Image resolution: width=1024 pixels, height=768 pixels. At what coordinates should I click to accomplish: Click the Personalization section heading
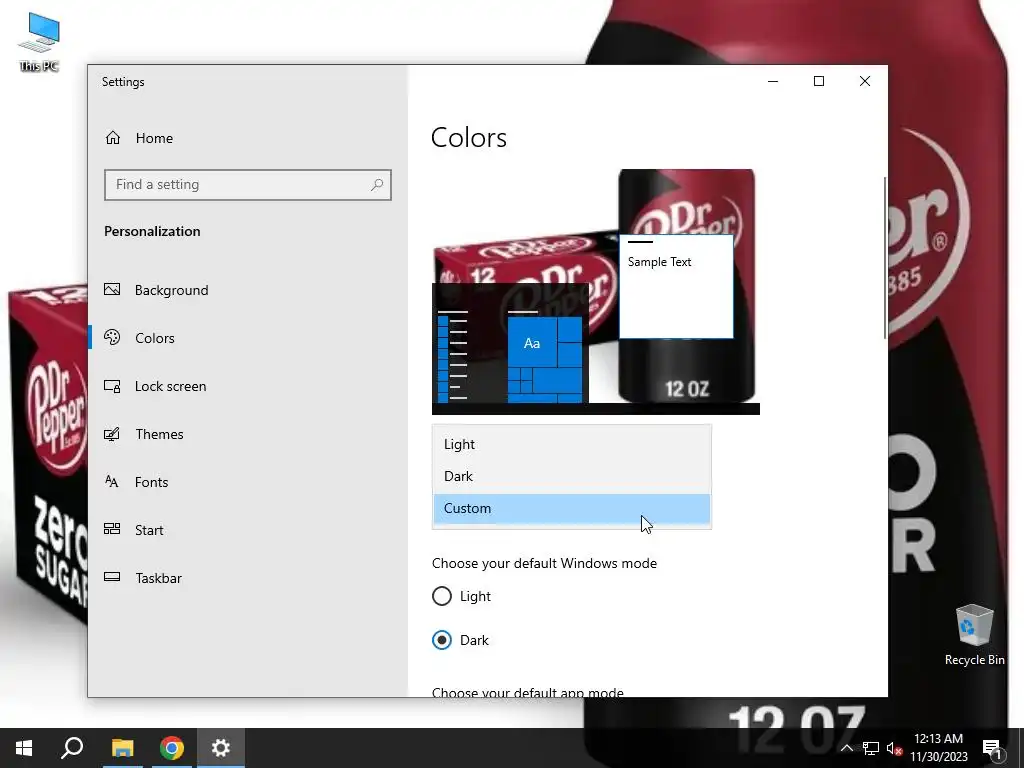tap(152, 231)
